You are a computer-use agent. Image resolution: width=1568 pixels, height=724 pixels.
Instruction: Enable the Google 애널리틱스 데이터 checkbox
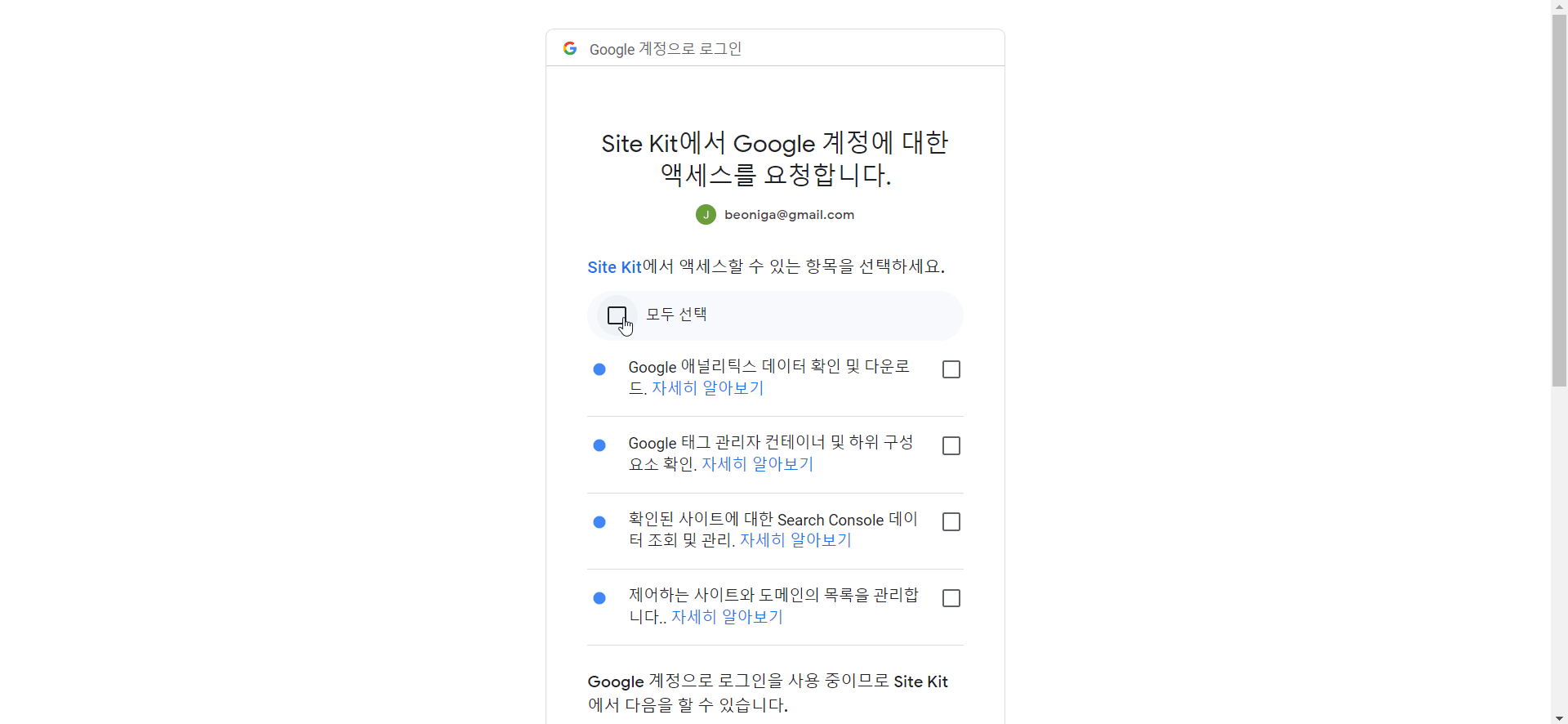tap(951, 369)
